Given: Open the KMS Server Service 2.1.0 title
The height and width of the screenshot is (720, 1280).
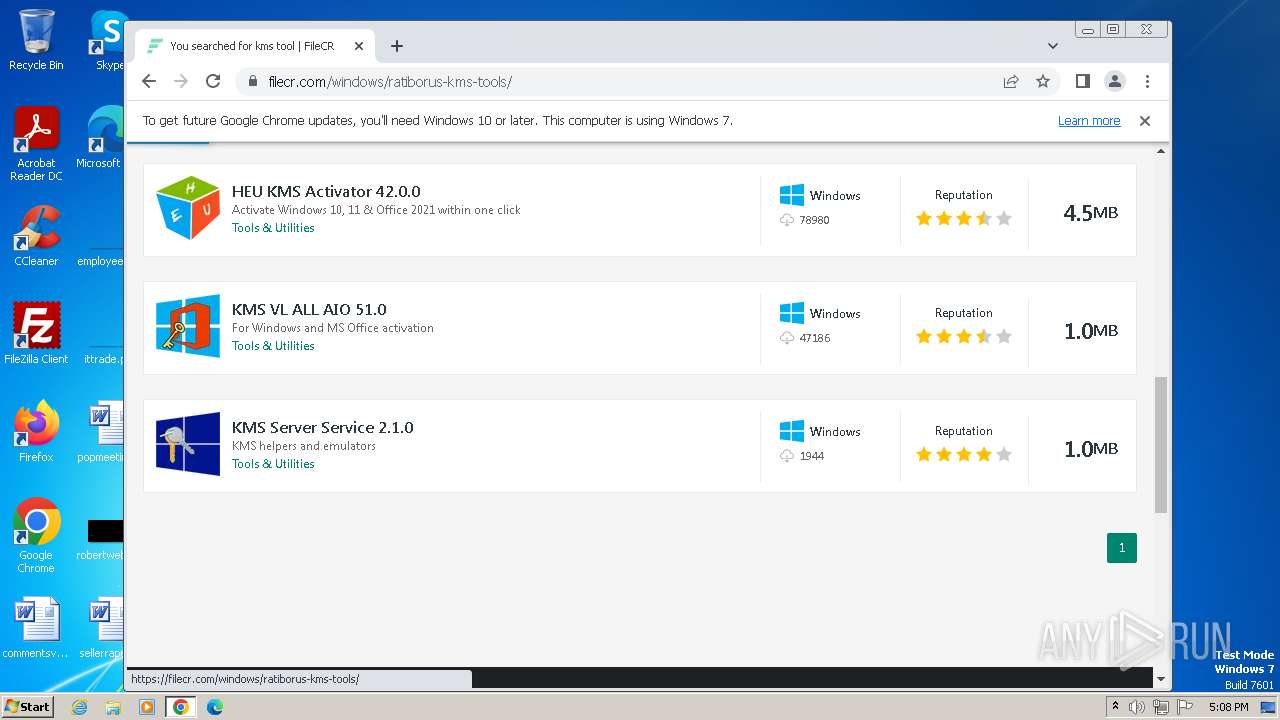Looking at the screenshot, I should [x=322, y=427].
